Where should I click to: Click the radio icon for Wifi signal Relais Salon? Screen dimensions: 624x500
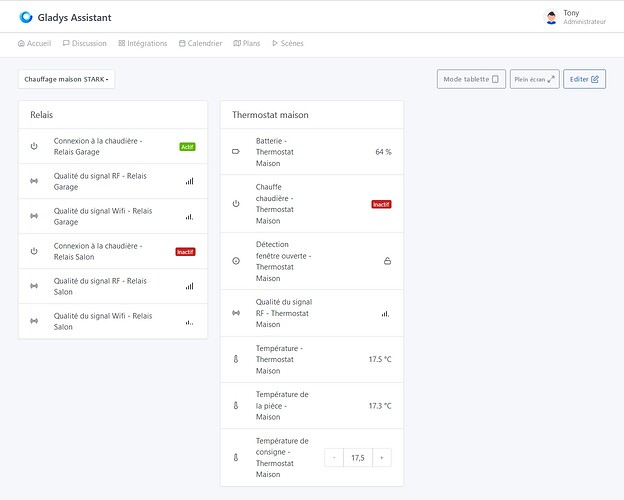pos(34,321)
